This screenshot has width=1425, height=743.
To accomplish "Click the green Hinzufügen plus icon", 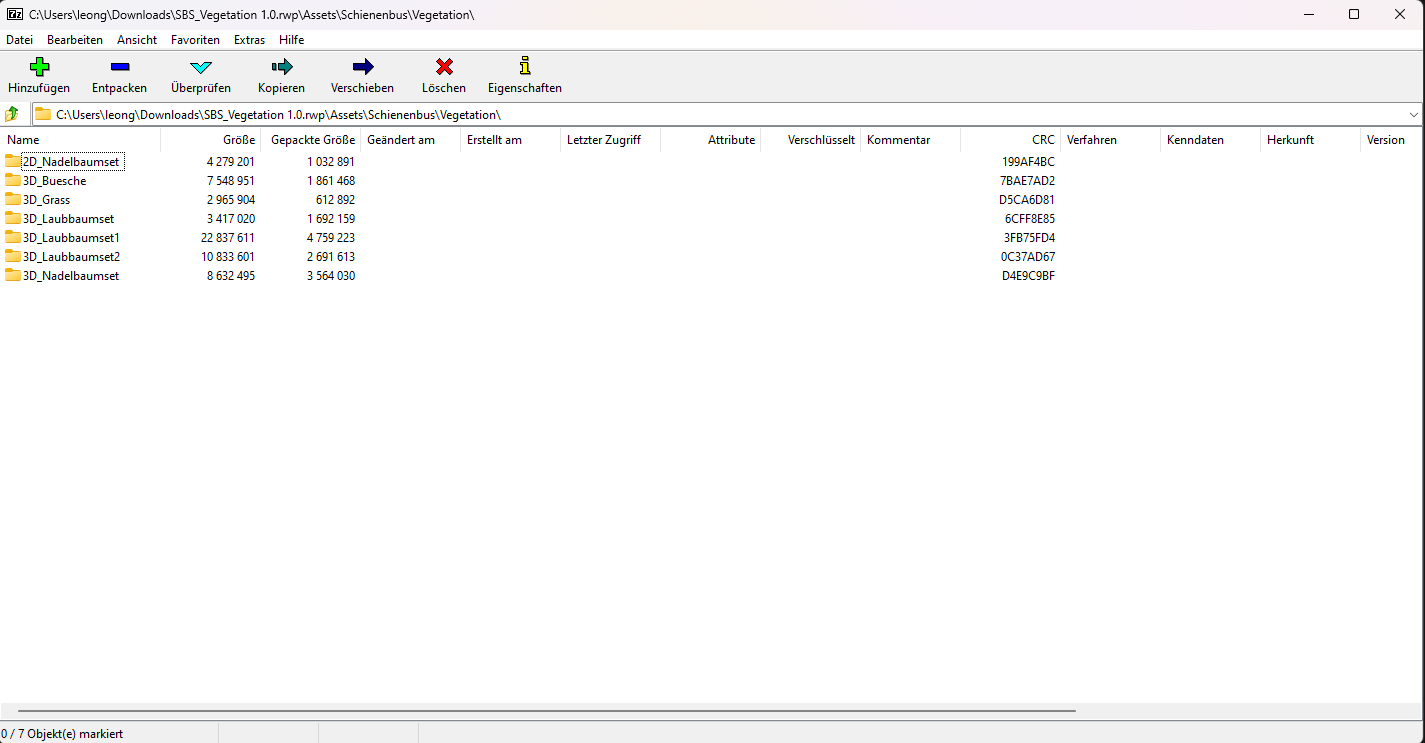I will [x=39, y=67].
